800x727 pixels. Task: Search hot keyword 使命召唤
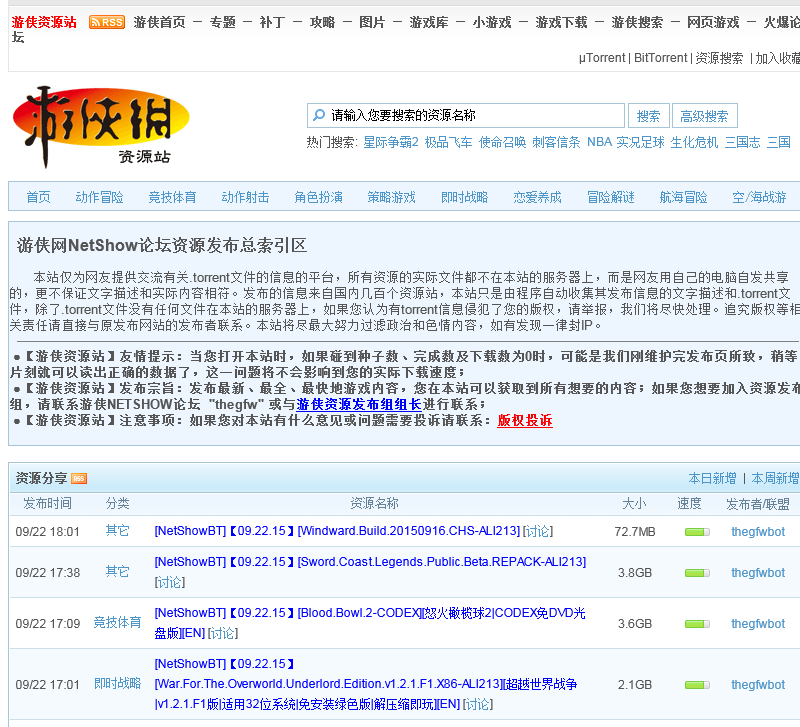pyautogui.click(x=503, y=142)
